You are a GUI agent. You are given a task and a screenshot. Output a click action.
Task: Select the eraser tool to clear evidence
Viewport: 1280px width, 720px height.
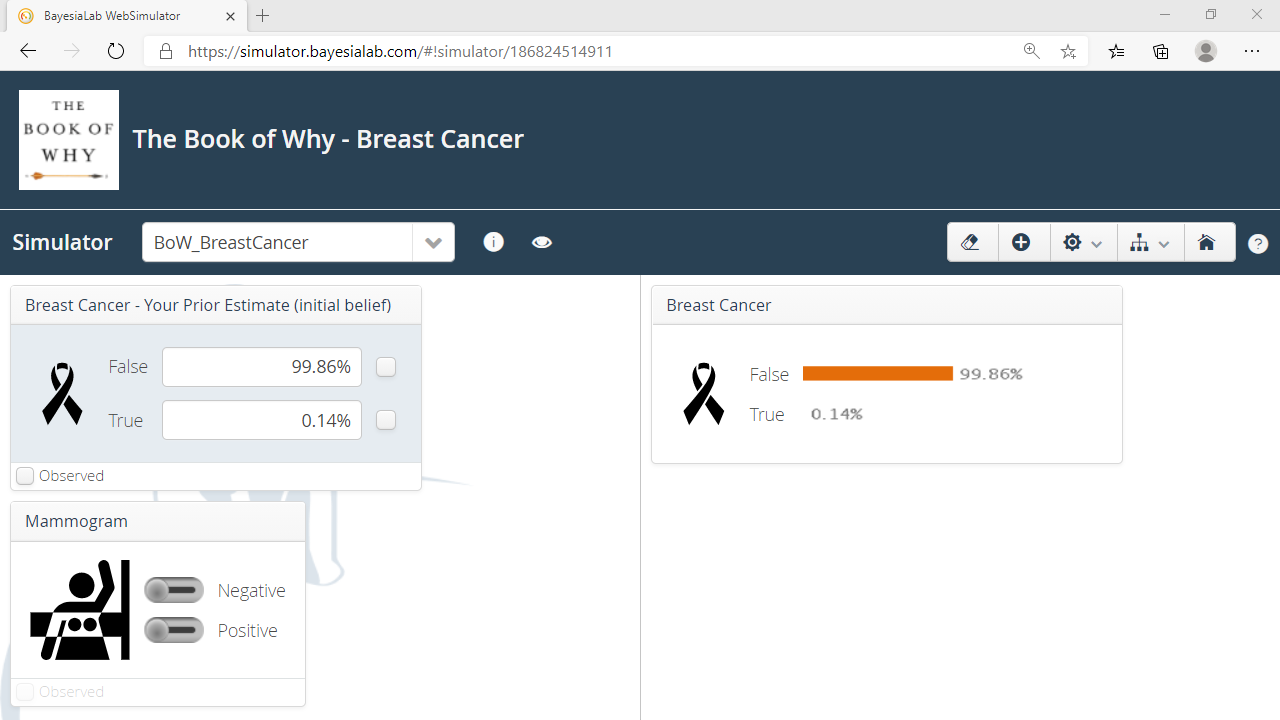point(971,242)
